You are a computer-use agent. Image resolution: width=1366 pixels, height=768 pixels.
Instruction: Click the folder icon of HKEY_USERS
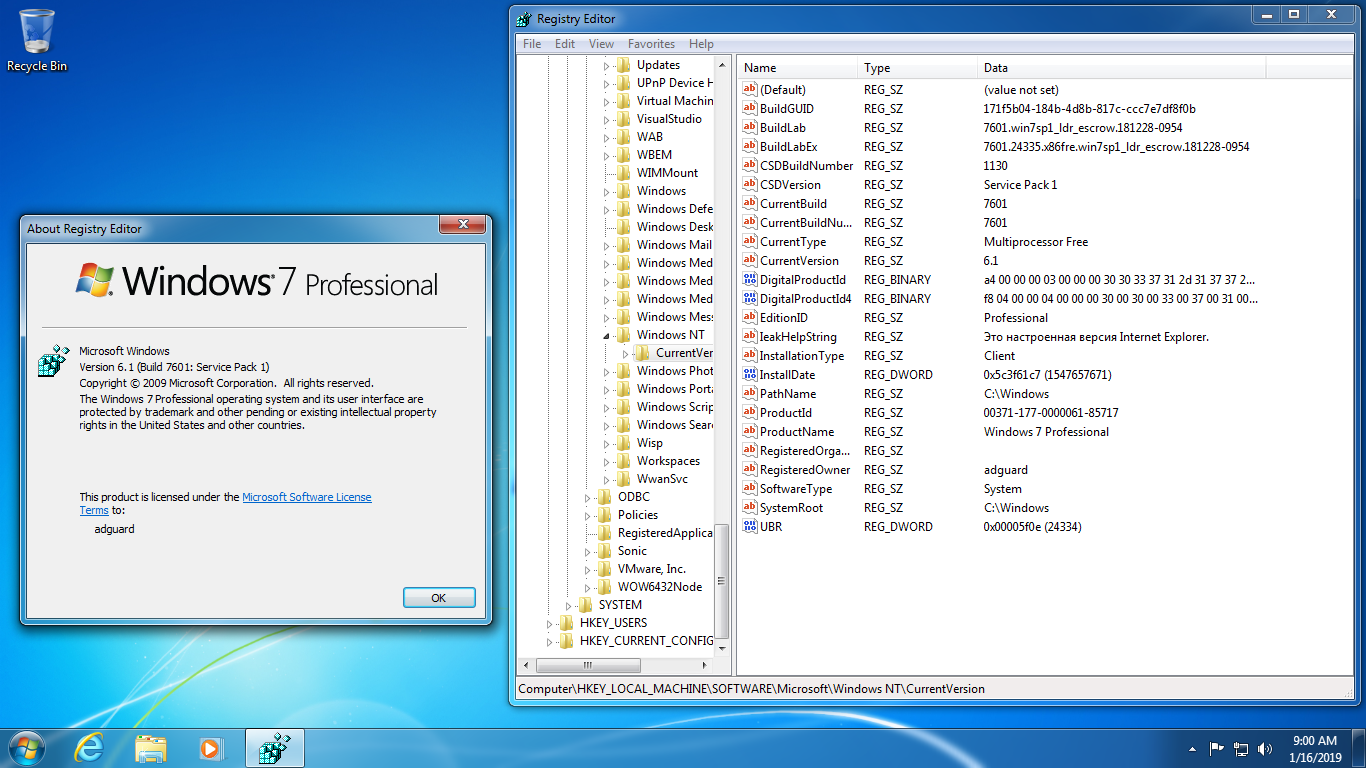[x=567, y=622]
